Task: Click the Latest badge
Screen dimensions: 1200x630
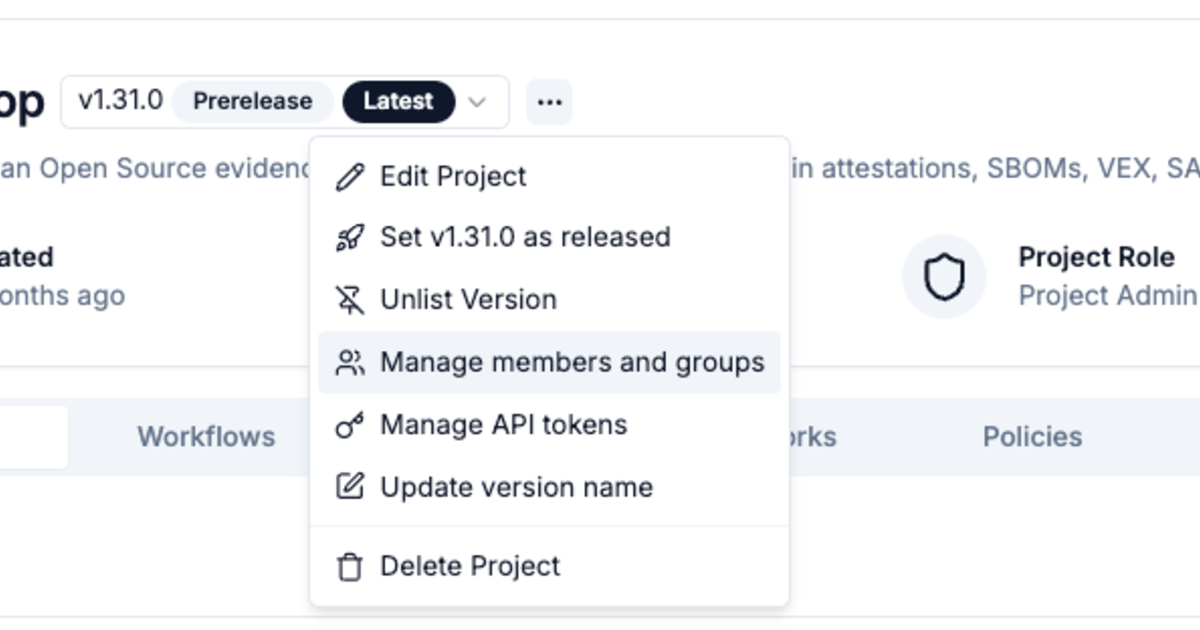Action: point(398,102)
